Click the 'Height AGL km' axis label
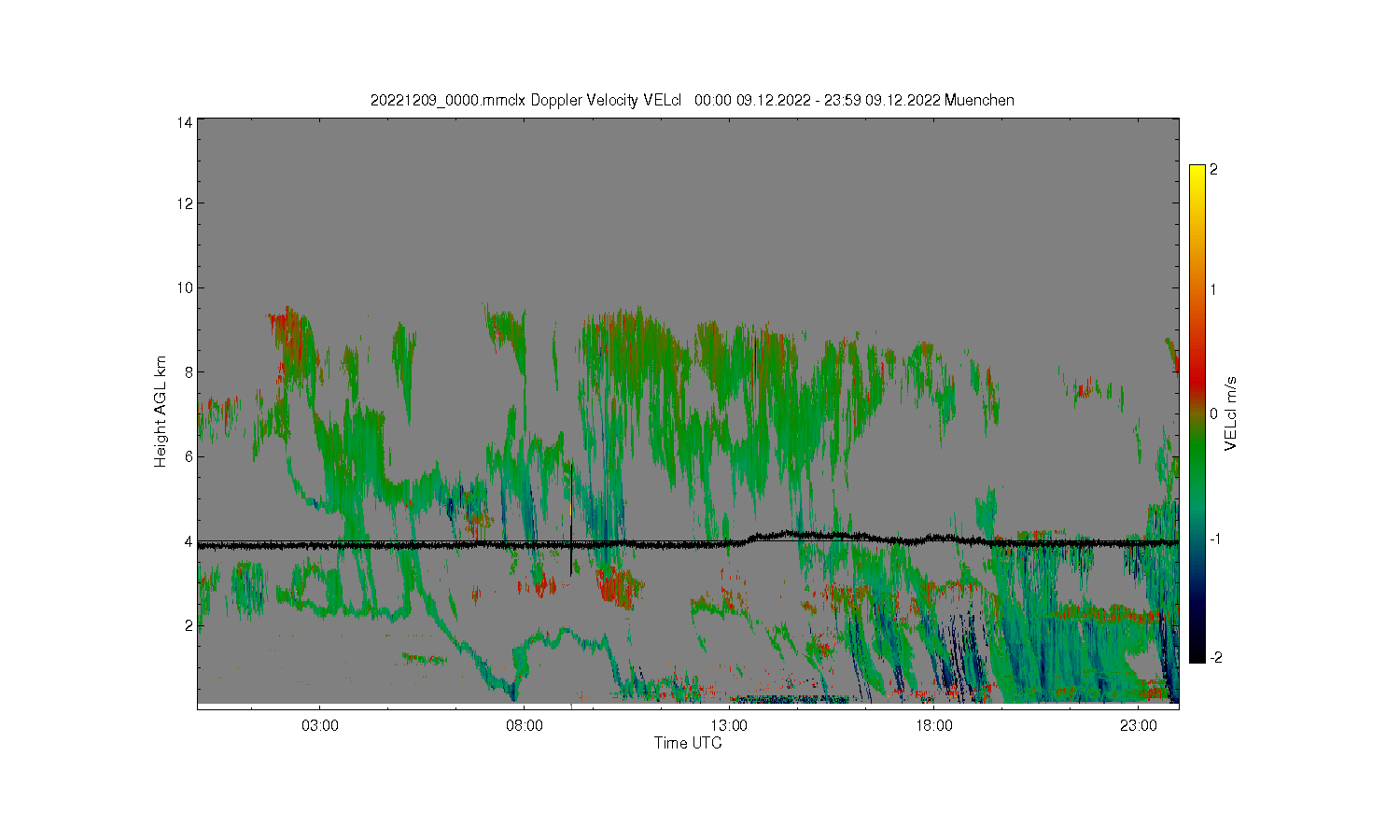The image size is (1400, 840). coord(161,412)
